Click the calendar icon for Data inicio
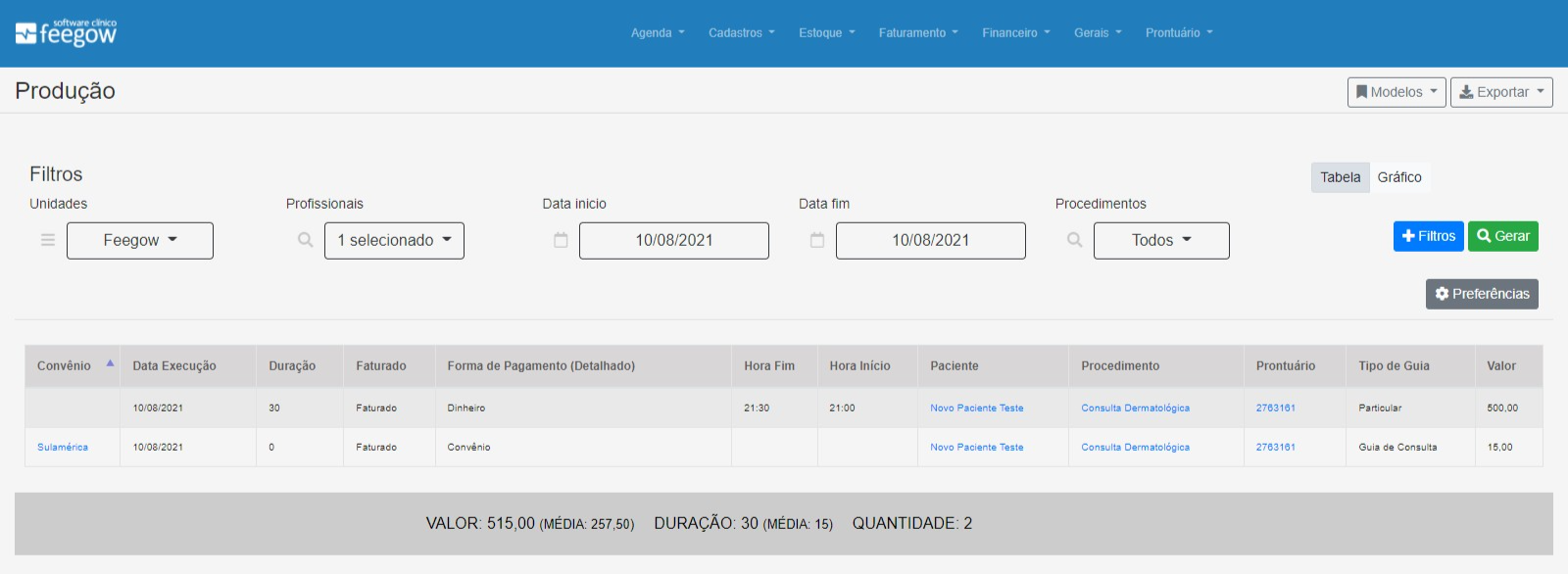Screen dimensions: 1568x574 [561, 240]
